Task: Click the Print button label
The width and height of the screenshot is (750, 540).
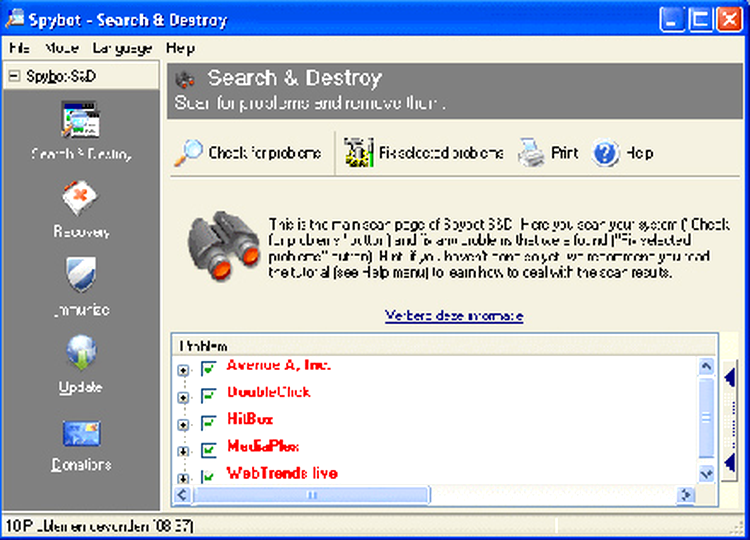Action: 564,153
